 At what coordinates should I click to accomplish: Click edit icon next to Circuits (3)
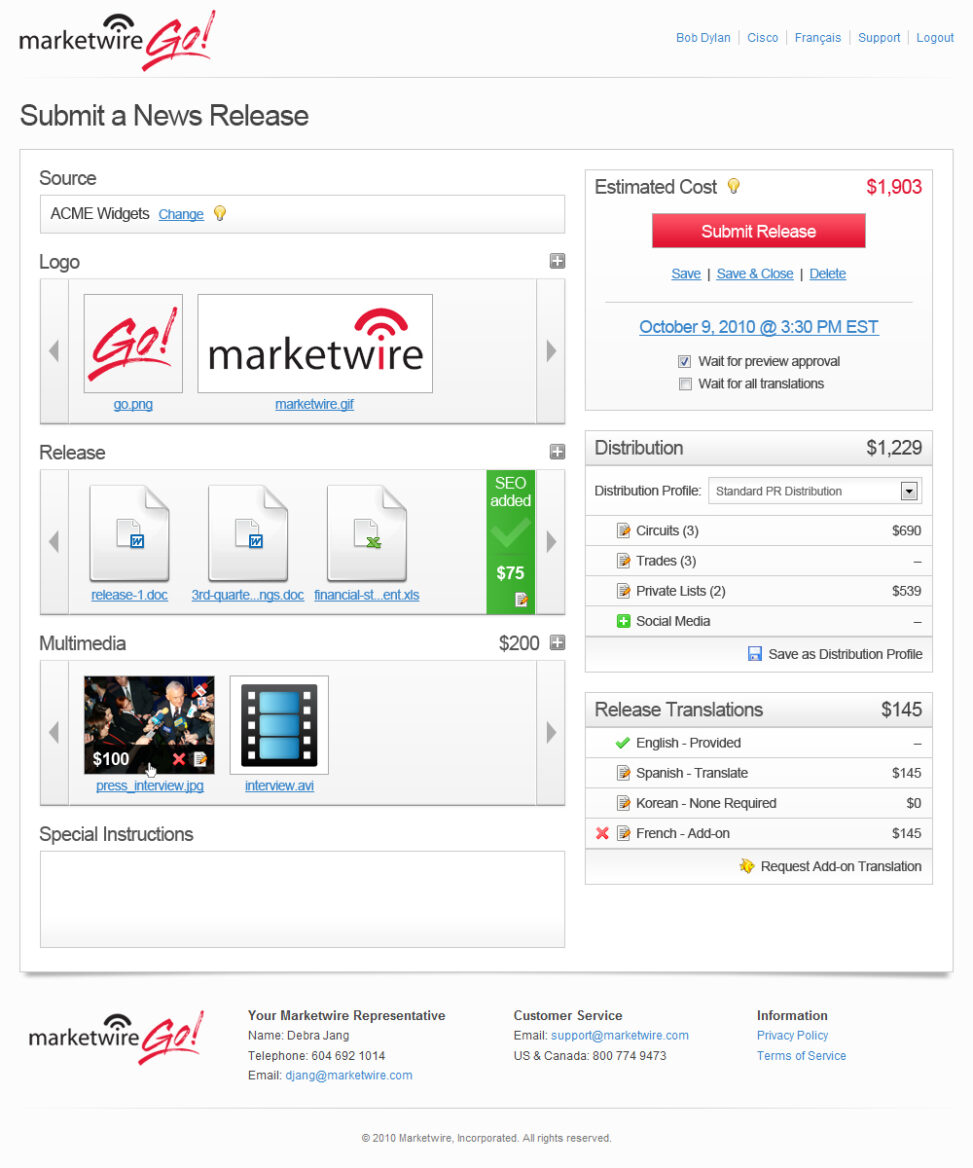pos(624,531)
